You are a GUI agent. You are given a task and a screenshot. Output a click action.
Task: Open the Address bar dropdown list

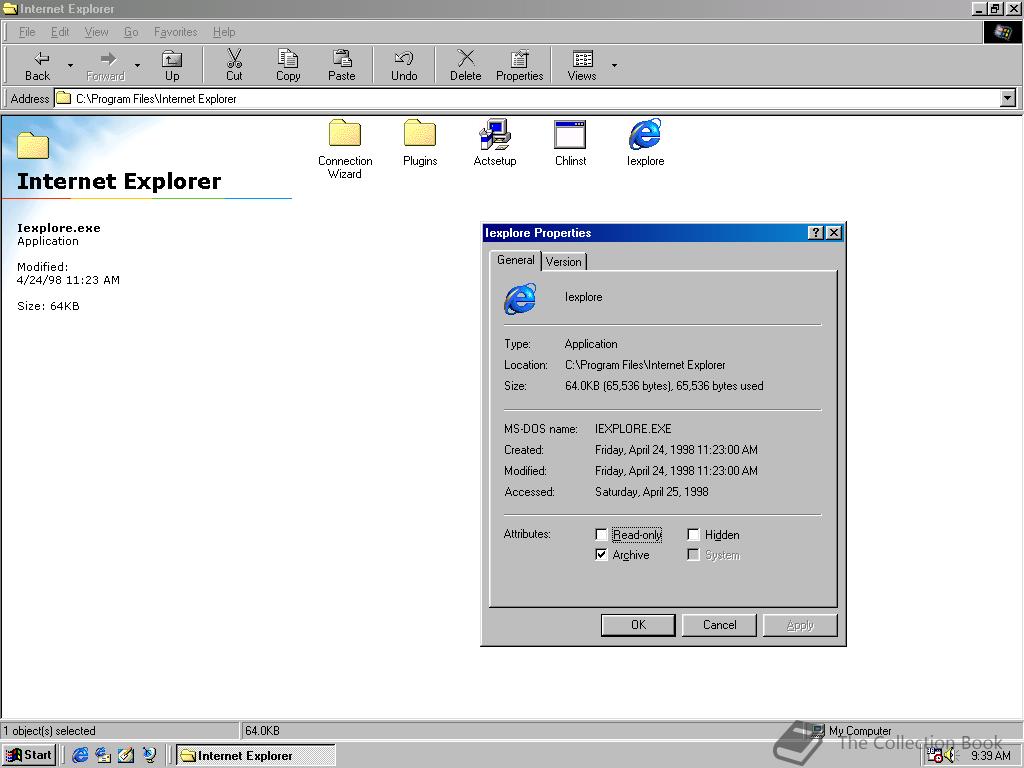(x=1008, y=99)
